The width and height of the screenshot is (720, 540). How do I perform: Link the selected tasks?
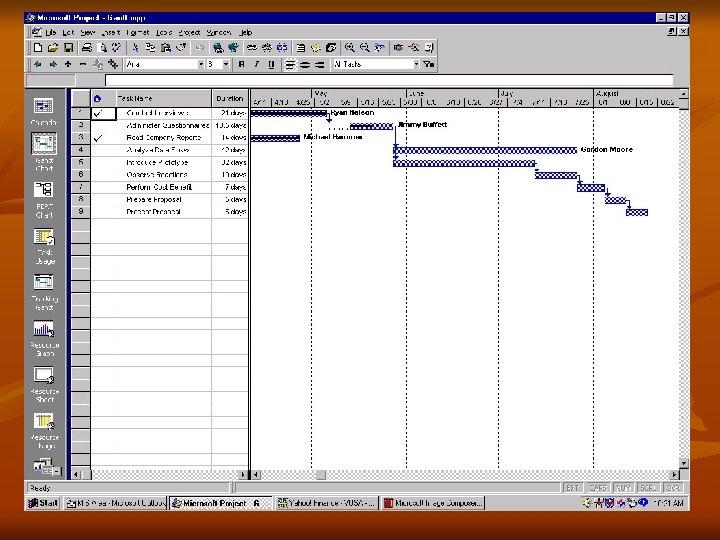(252, 48)
